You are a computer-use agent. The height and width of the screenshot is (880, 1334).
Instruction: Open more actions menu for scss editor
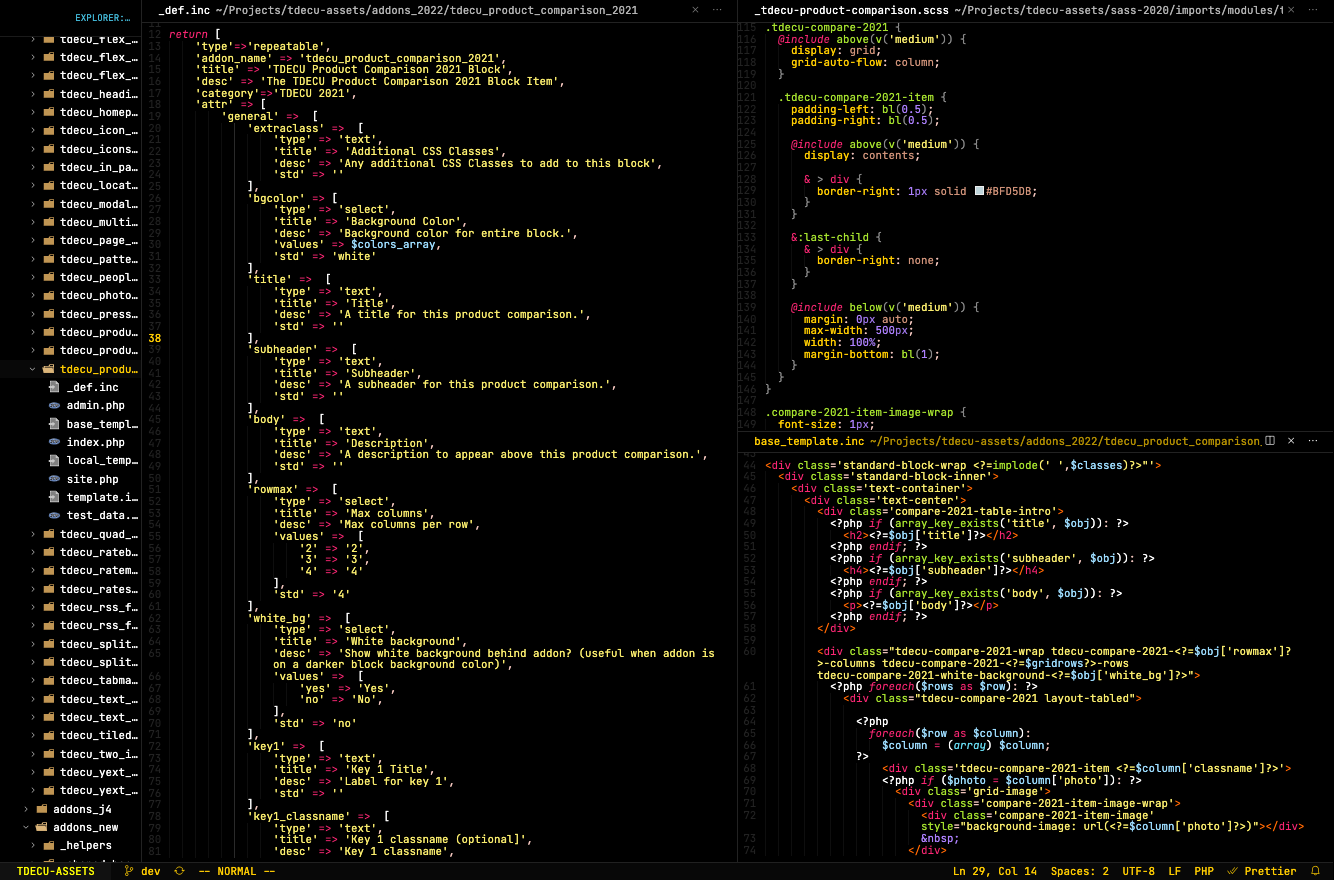1315,9
